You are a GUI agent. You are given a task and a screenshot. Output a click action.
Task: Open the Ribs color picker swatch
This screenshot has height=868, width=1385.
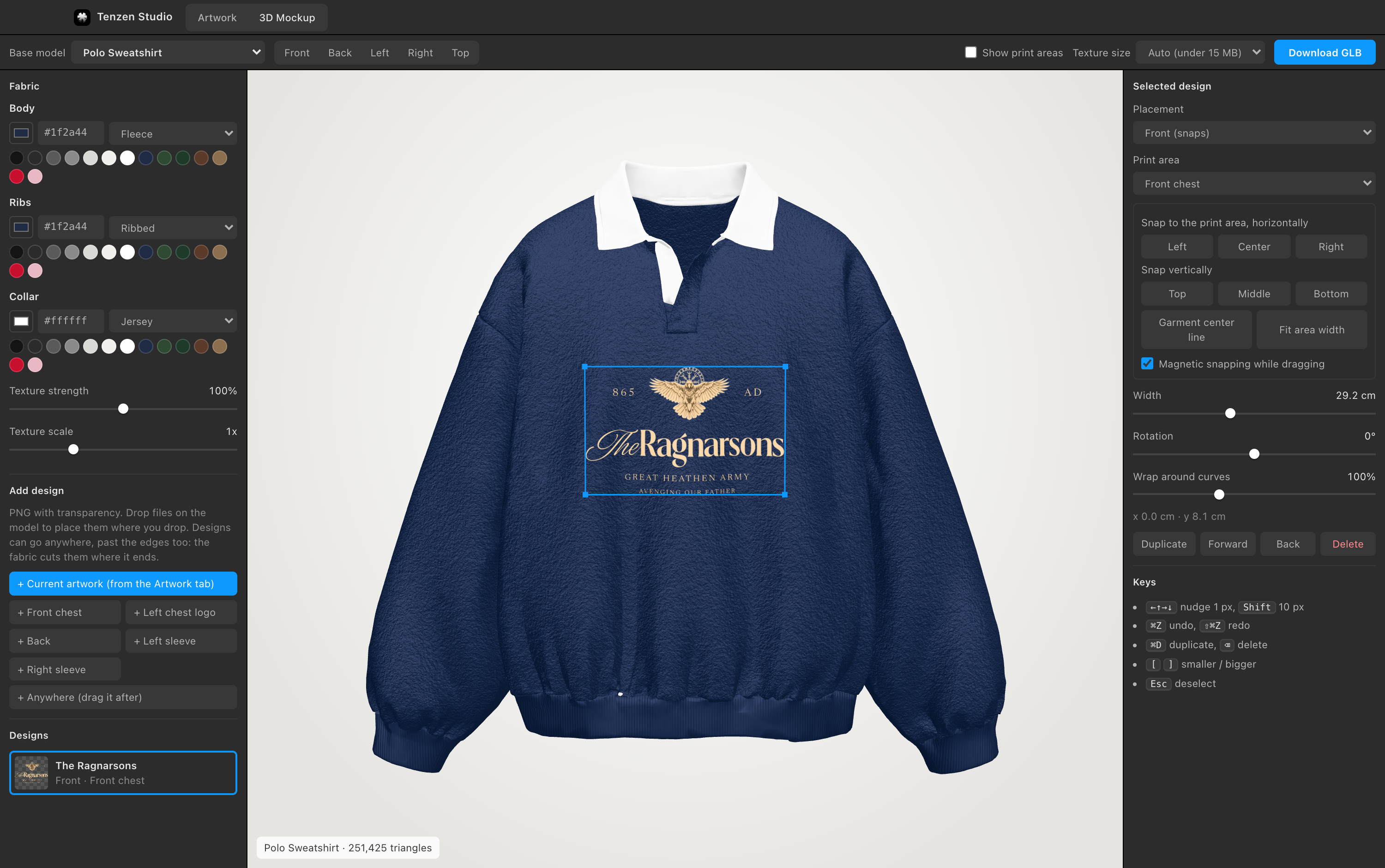[21, 227]
